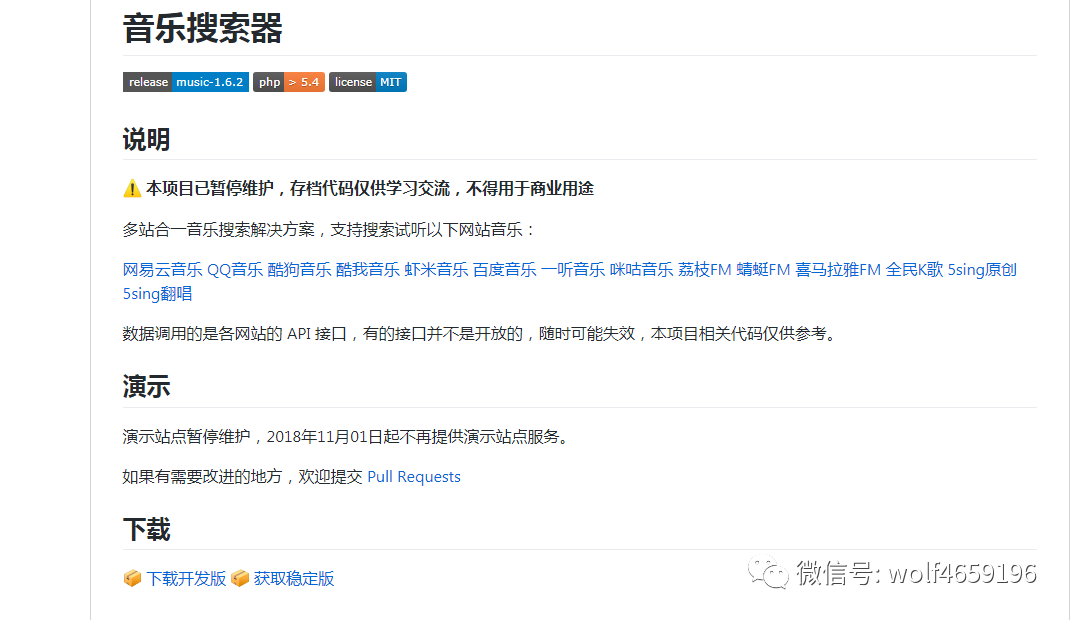Click package icon before 获取稳定版

(240, 578)
